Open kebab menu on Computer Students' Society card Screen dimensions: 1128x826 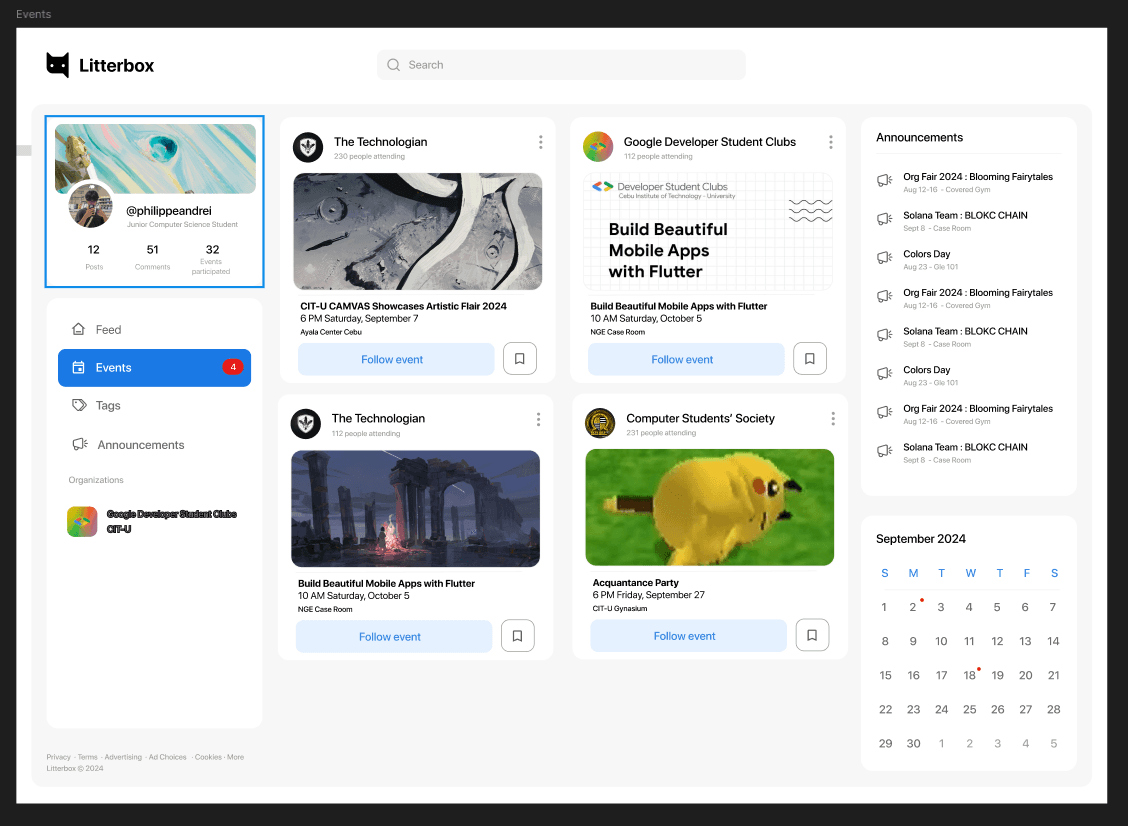833,418
